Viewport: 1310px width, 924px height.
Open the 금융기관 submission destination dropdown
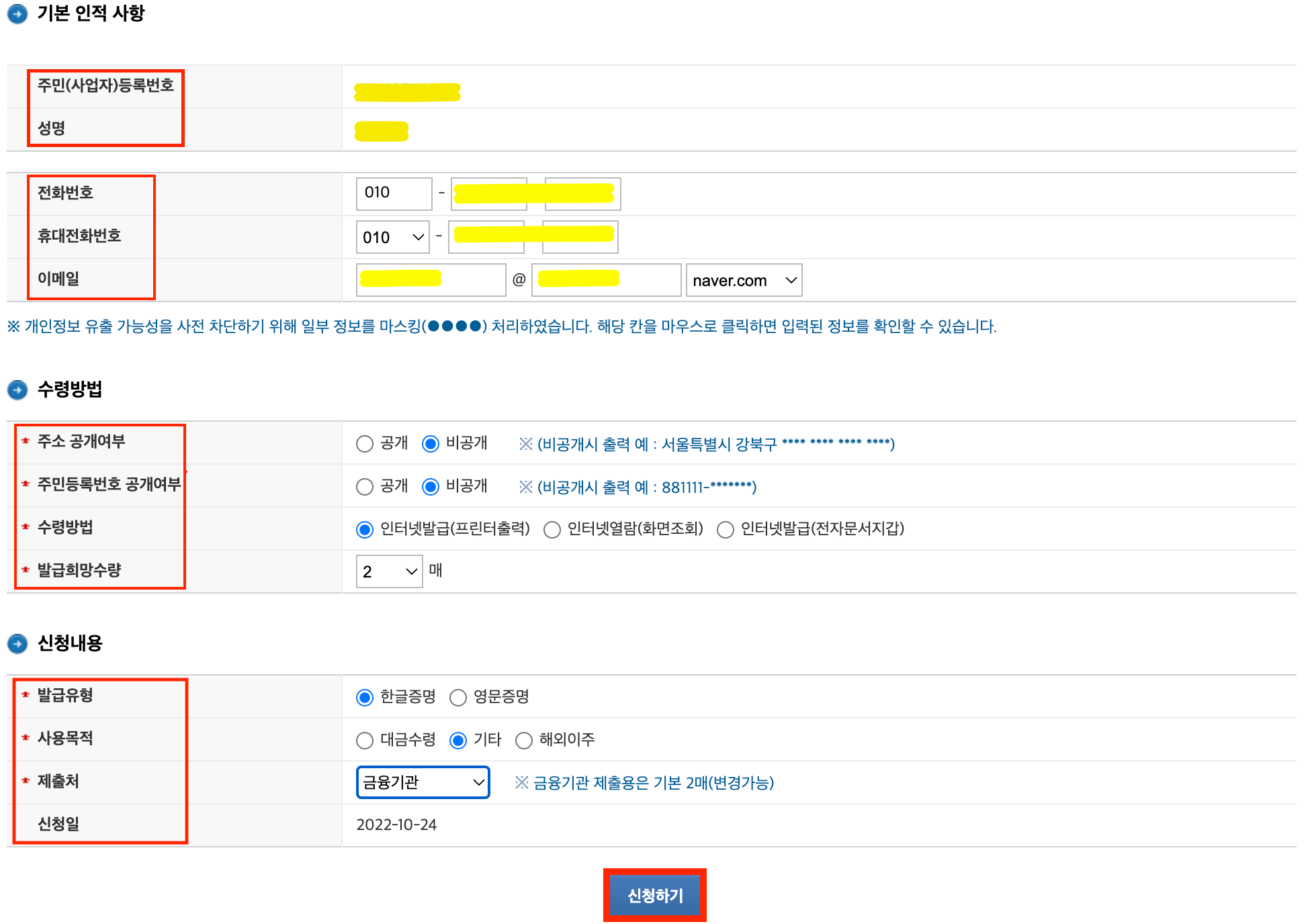[422, 782]
